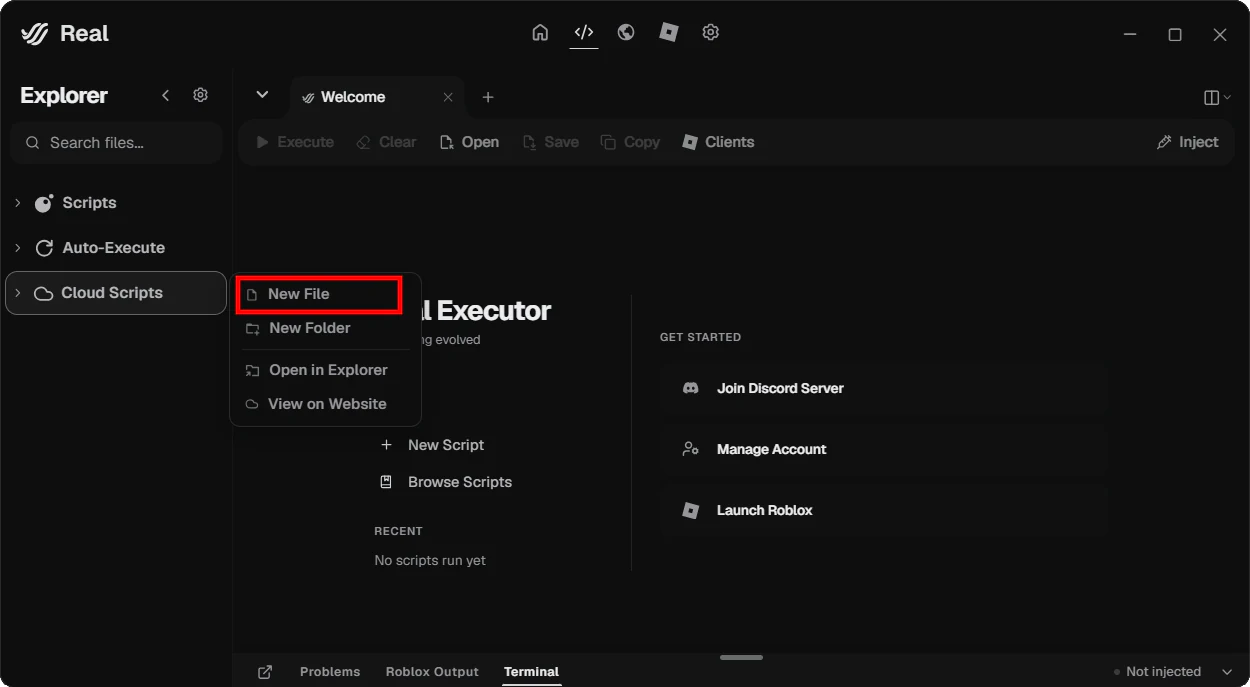Click "No scripts run yet" text
The image size is (1250, 687).
[x=430, y=560]
